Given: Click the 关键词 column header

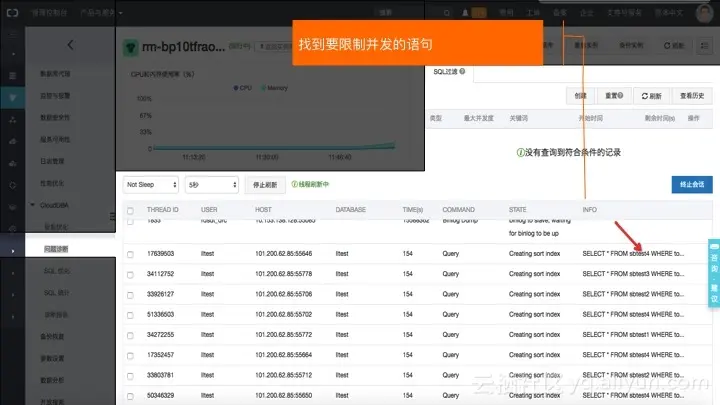Looking at the screenshot, I should 518,118.
